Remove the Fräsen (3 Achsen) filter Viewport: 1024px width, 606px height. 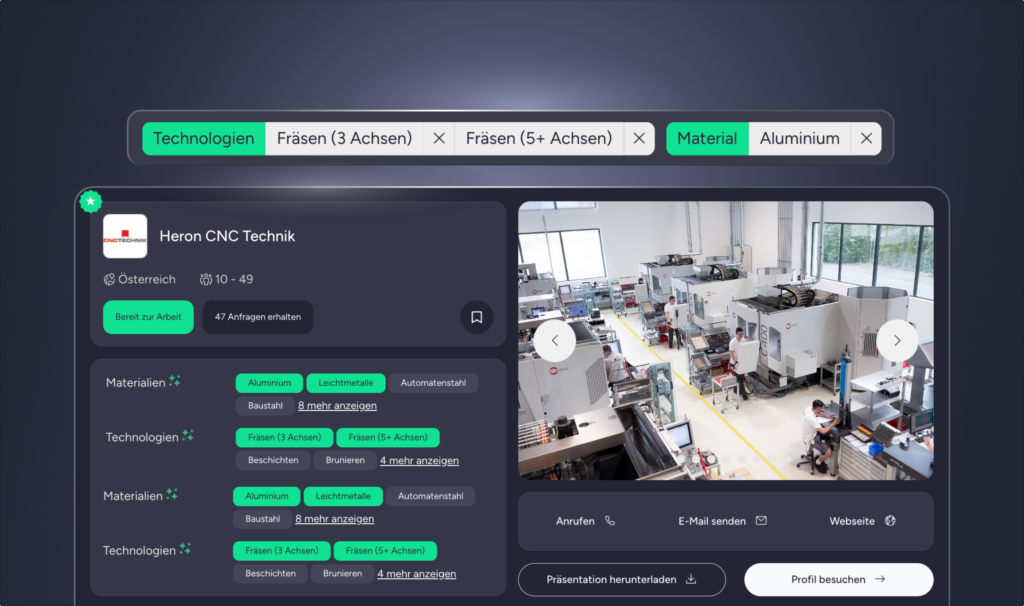[x=438, y=139]
